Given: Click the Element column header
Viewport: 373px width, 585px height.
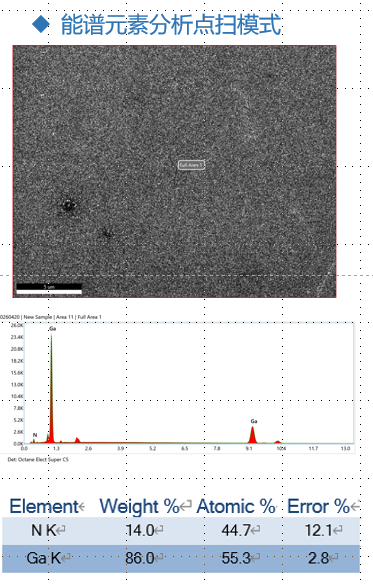Looking at the screenshot, I should 44,506.
